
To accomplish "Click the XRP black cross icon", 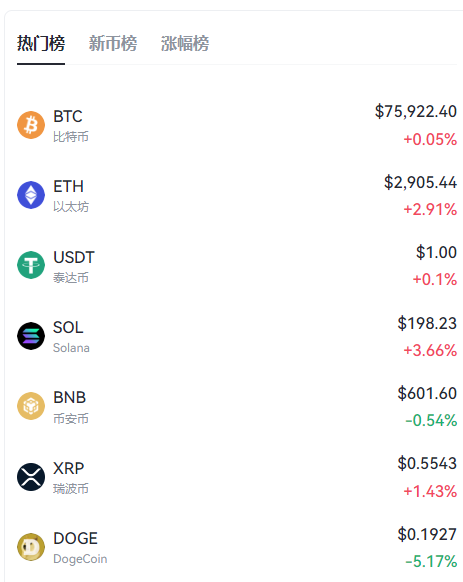I will (x=31, y=477).
